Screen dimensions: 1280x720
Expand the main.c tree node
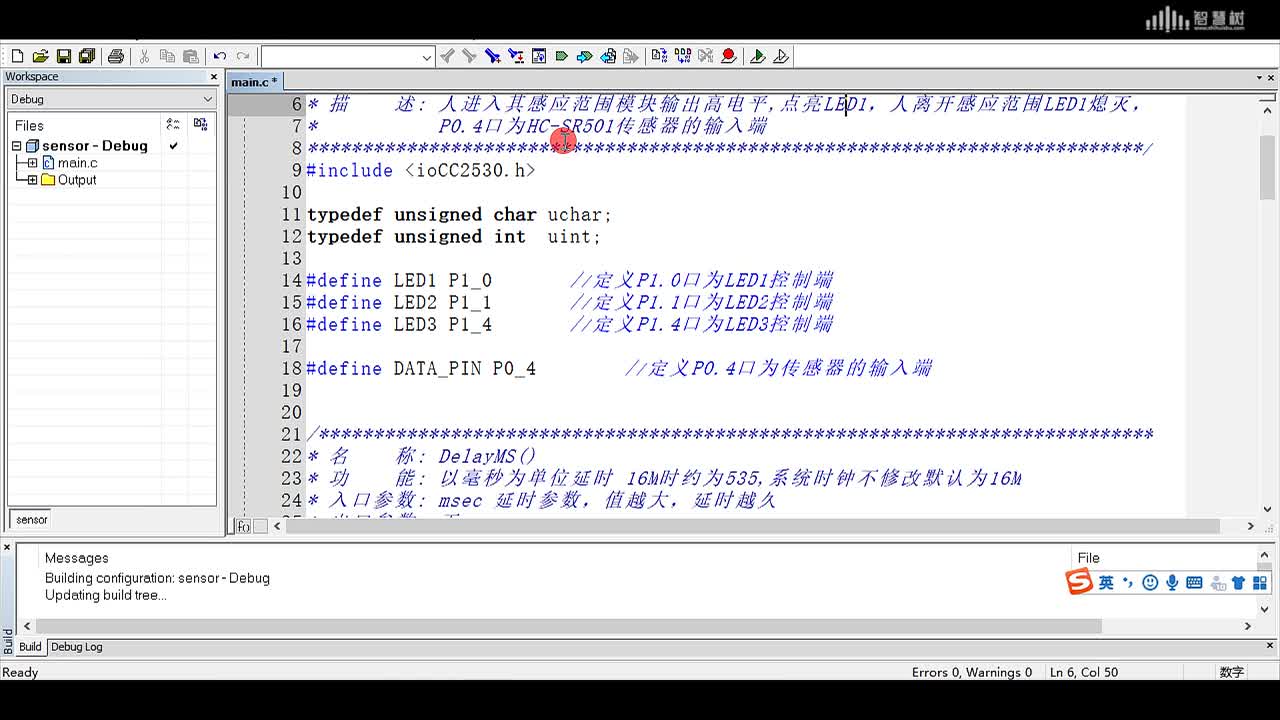tap(32, 163)
